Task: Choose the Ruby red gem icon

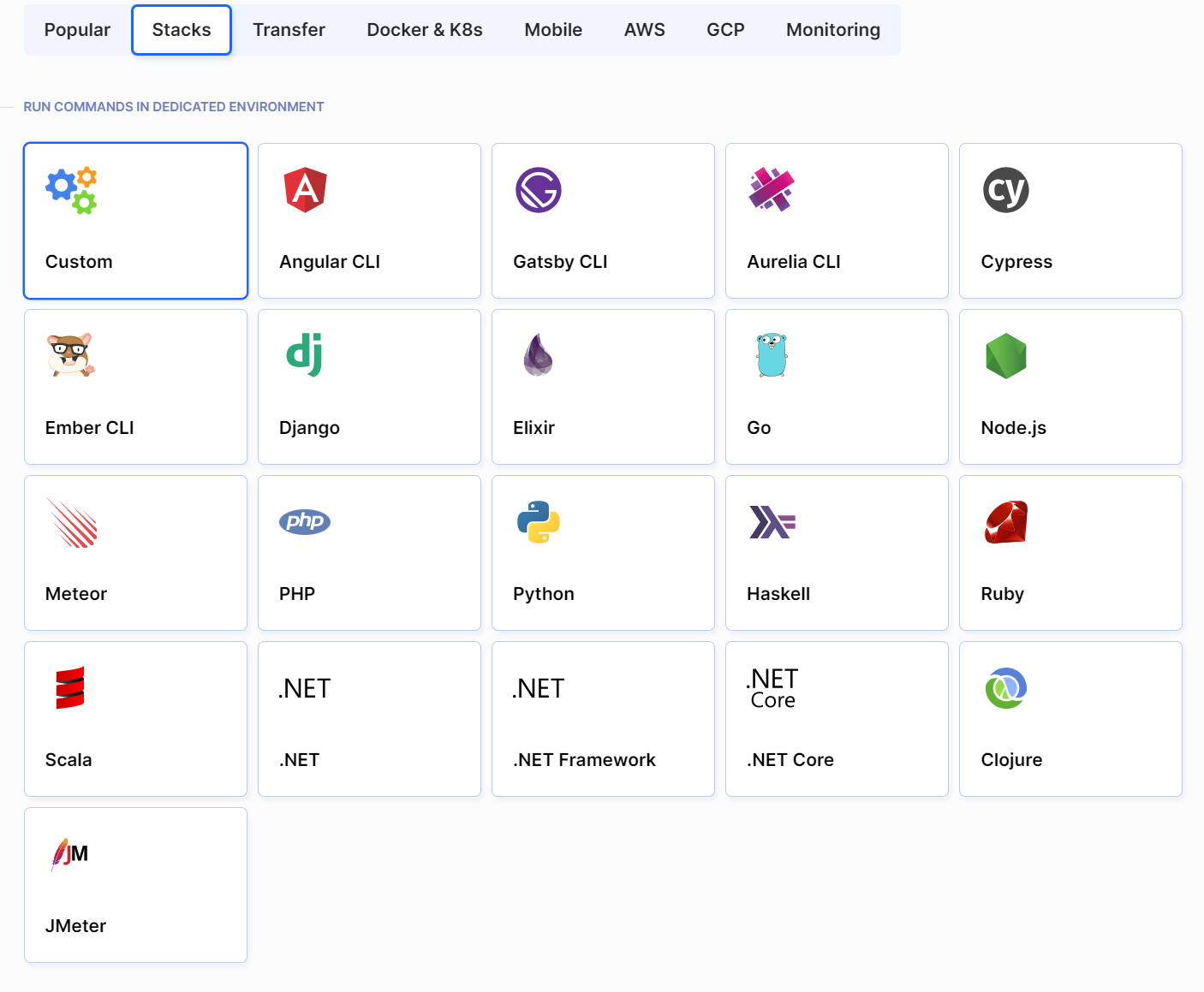Action: (x=1006, y=522)
